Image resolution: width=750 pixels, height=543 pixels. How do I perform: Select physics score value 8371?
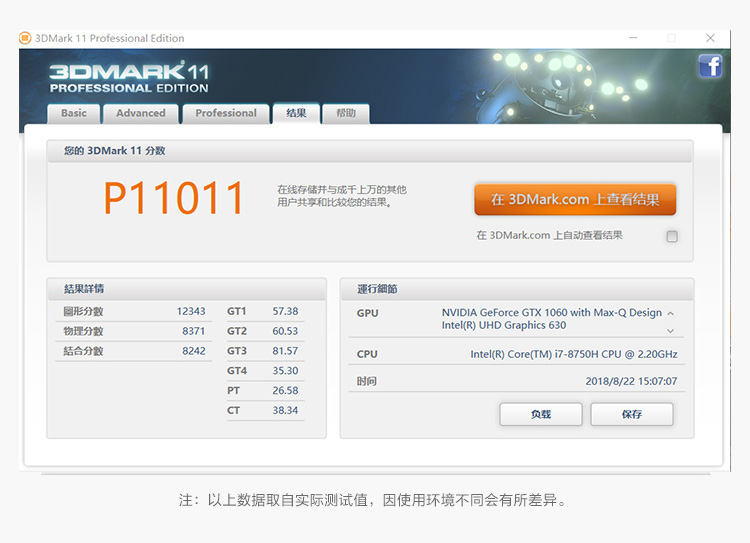pyautogui.click(x=194, y=331)
